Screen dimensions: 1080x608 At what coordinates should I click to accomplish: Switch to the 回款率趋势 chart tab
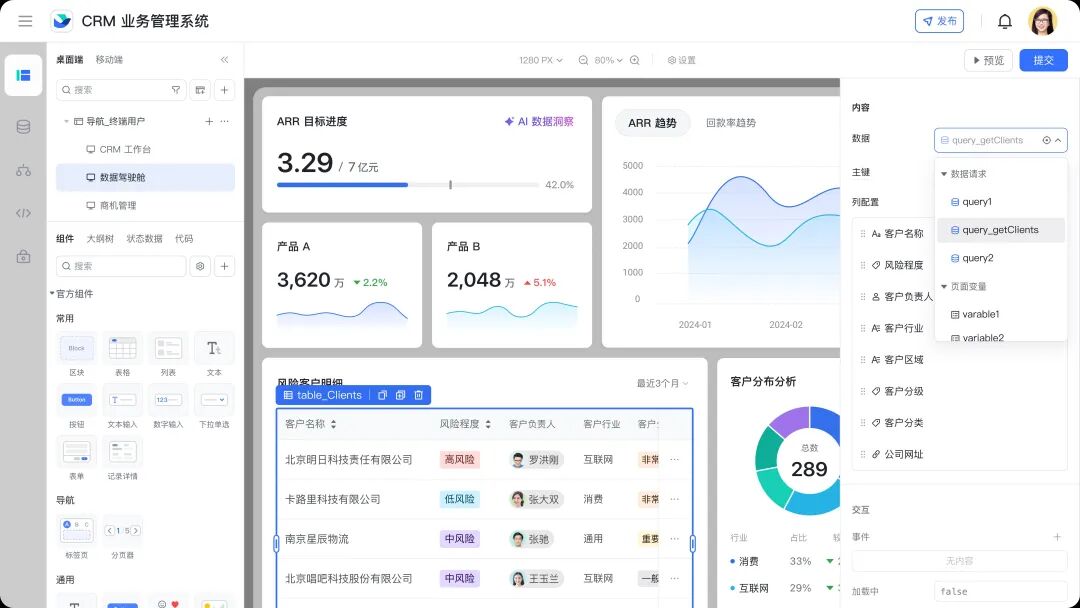[x=731, y=123]
